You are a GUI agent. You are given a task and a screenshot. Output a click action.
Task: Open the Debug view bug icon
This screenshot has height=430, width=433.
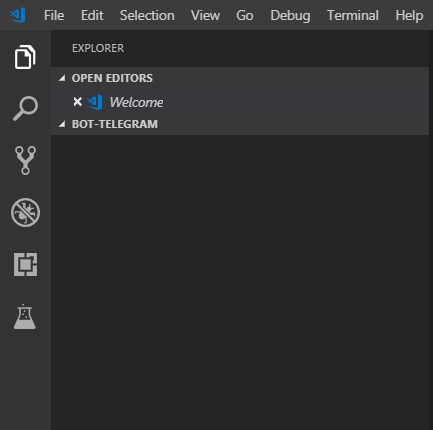(25, 213)
